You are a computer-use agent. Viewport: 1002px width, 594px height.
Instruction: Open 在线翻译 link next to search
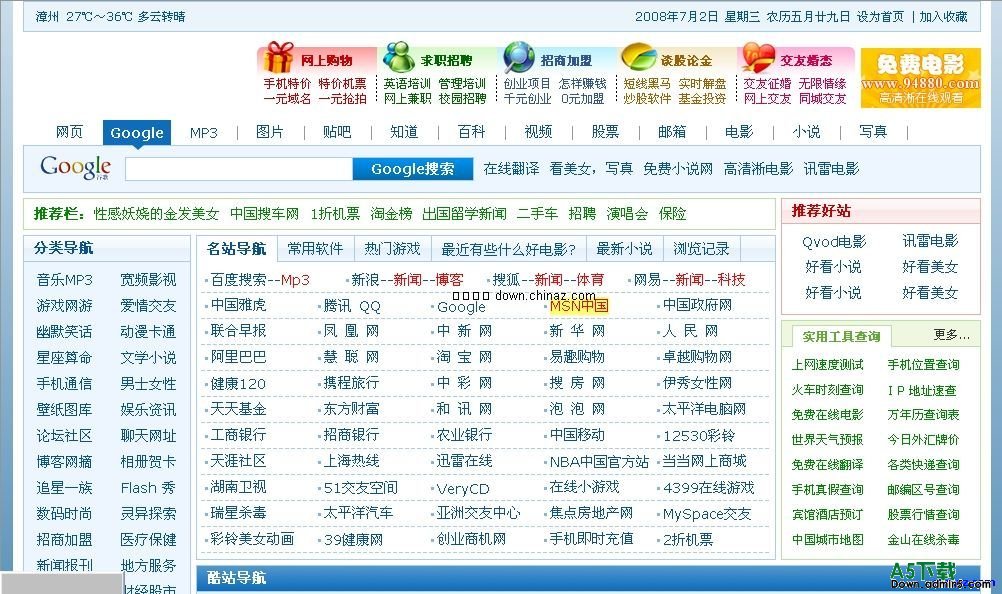(511, 169)
